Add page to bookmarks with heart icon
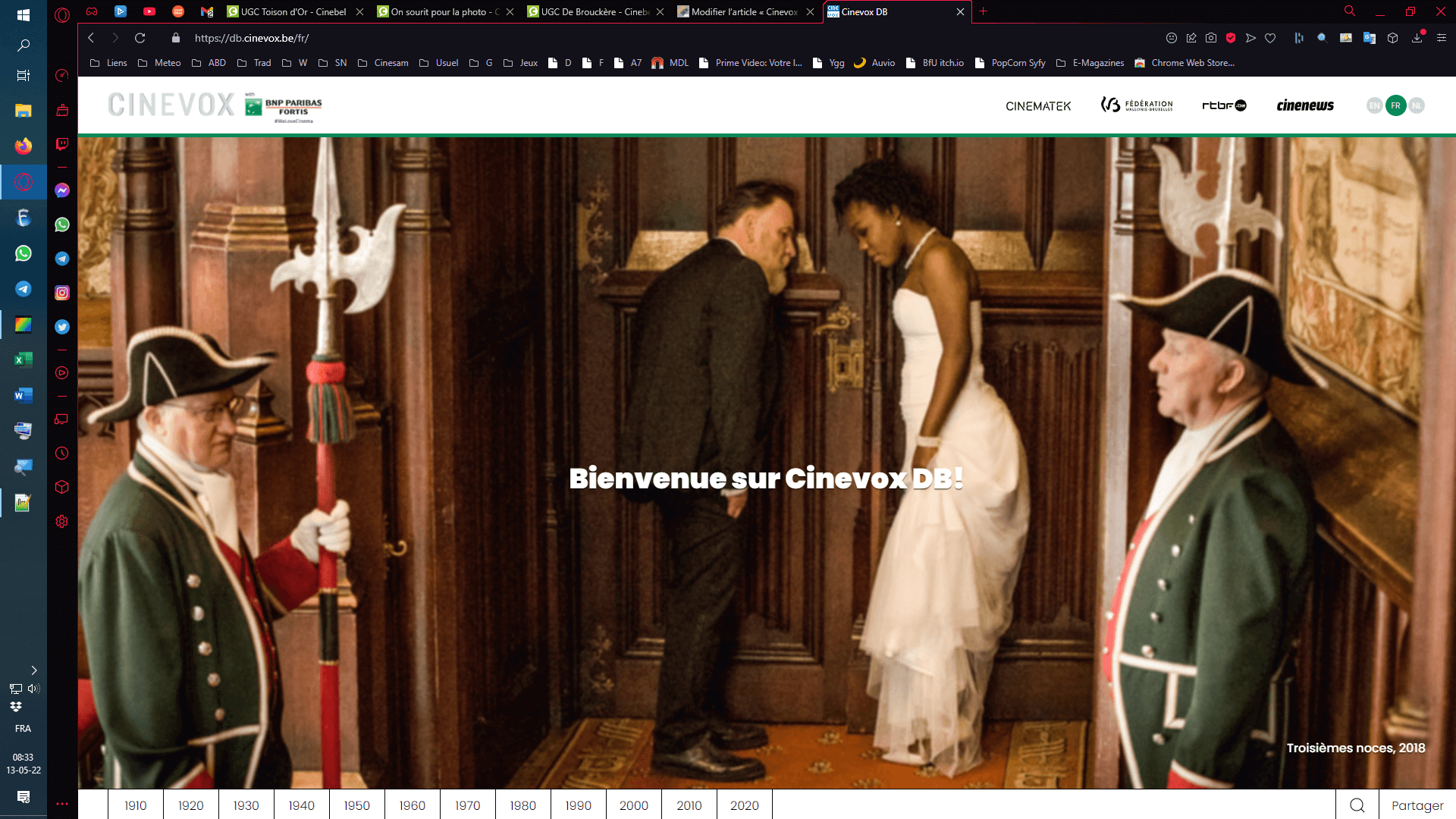This screenshot has width=1456, height=819. click(x=1270, y=38)
